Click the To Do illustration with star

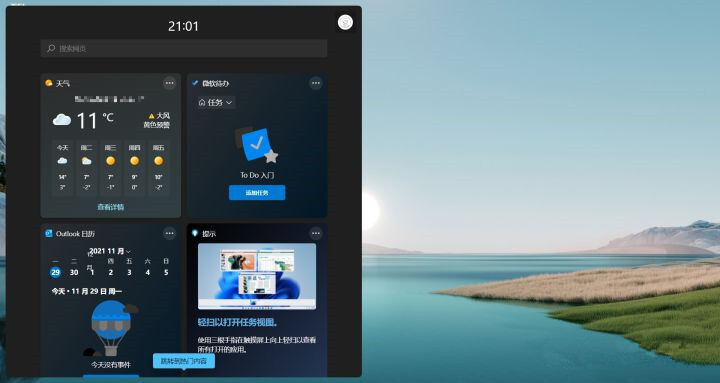pyautogui.click(x=256, y=145)
